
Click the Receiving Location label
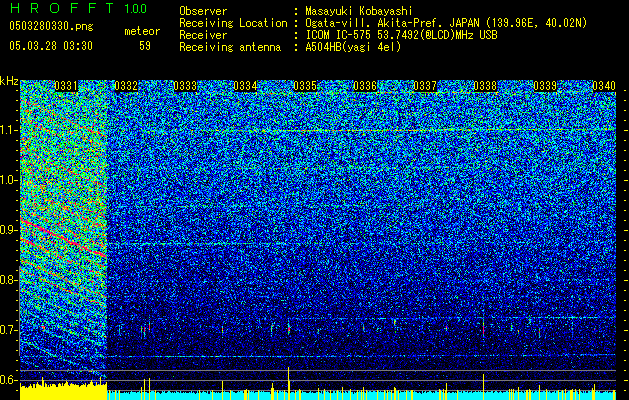pyautogui.click(x=233, y=23)
